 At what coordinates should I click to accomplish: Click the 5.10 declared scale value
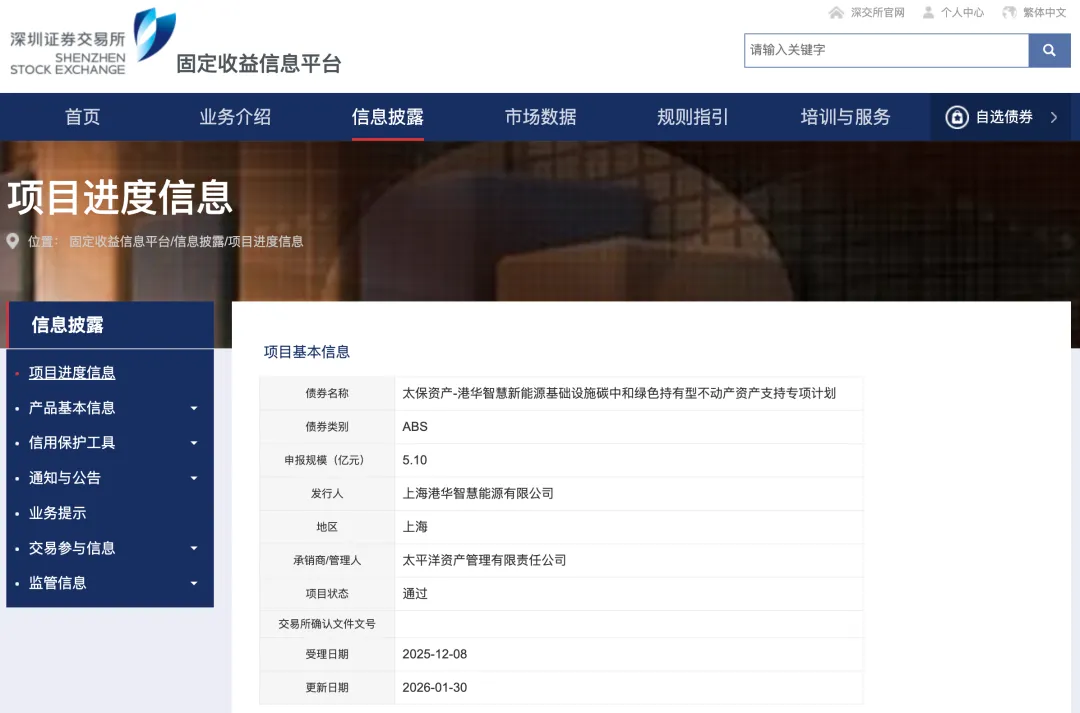tap(415, 460)
